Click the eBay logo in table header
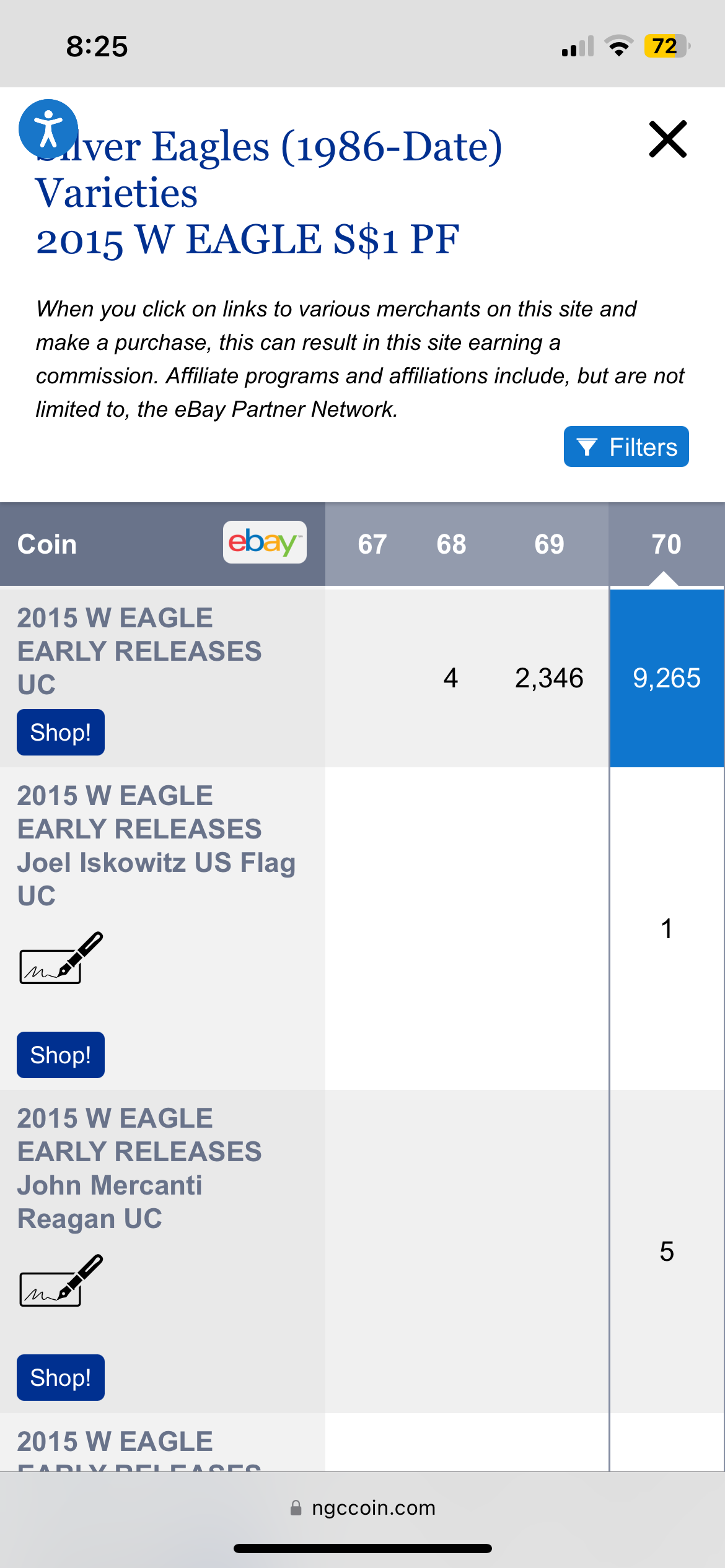 point(265,542)
